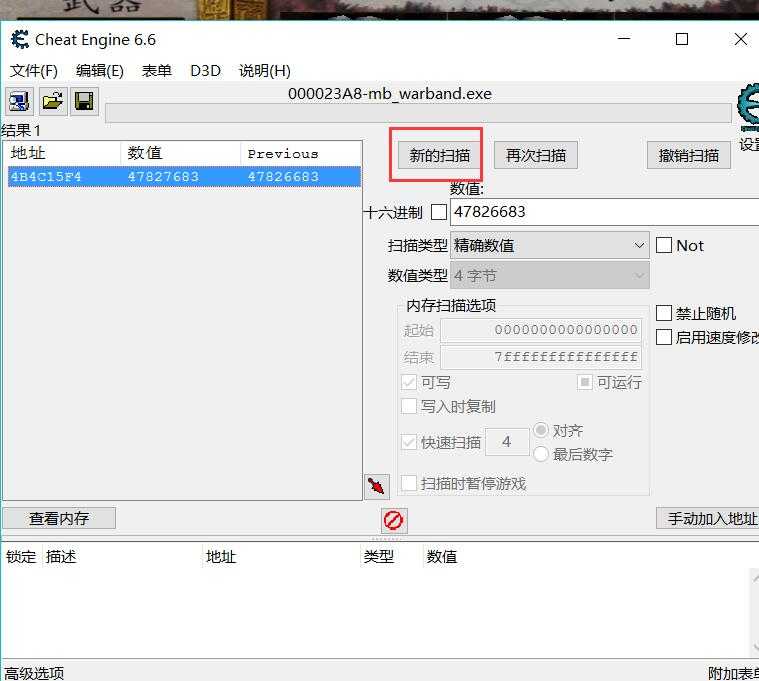Viewport: 759px width, 681px height.
Task: Minimize the Cheat Engine window
Action: [x=624, y=39]
